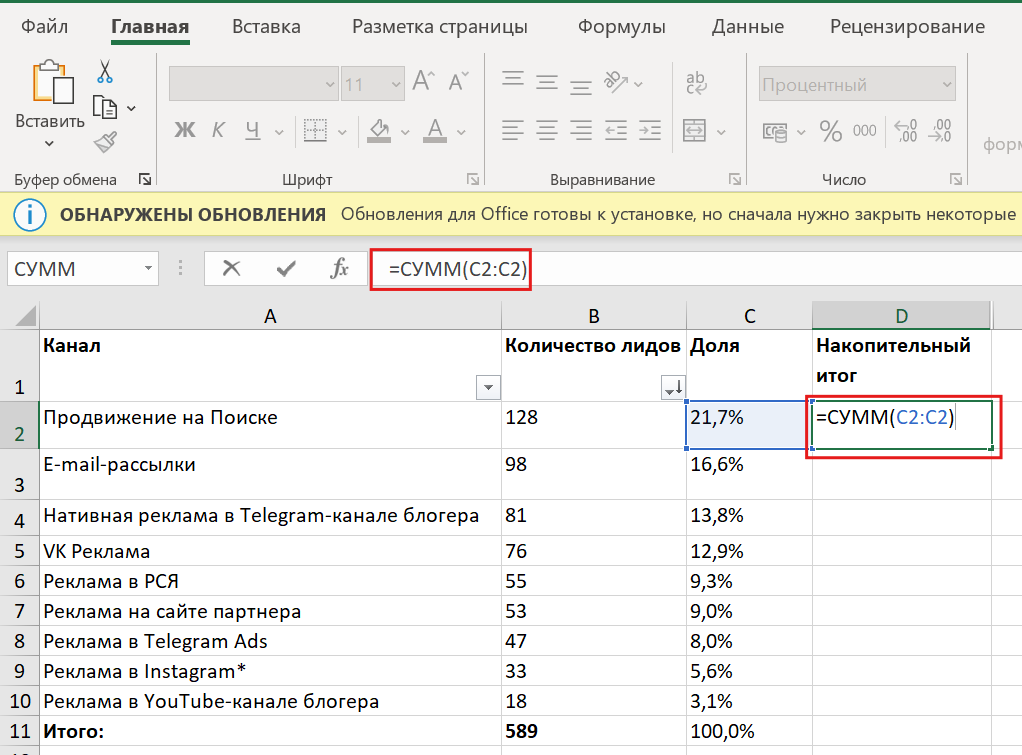Confirm the formula with the checkmark icon
This screenshot has height=755, width=1022.
point(287,269)
